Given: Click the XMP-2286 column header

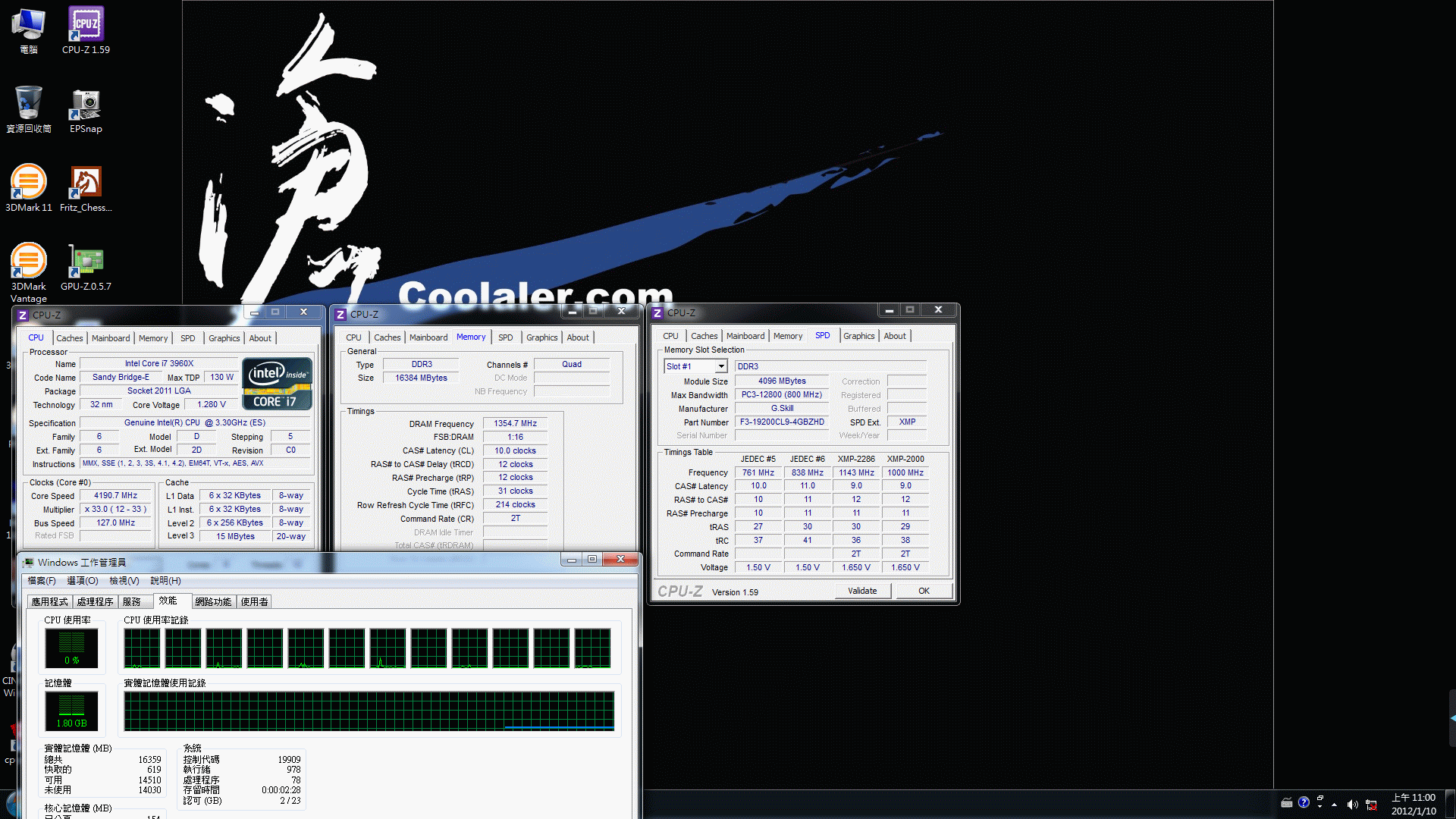Looking at the screenshot, I should tap(855, 459).
